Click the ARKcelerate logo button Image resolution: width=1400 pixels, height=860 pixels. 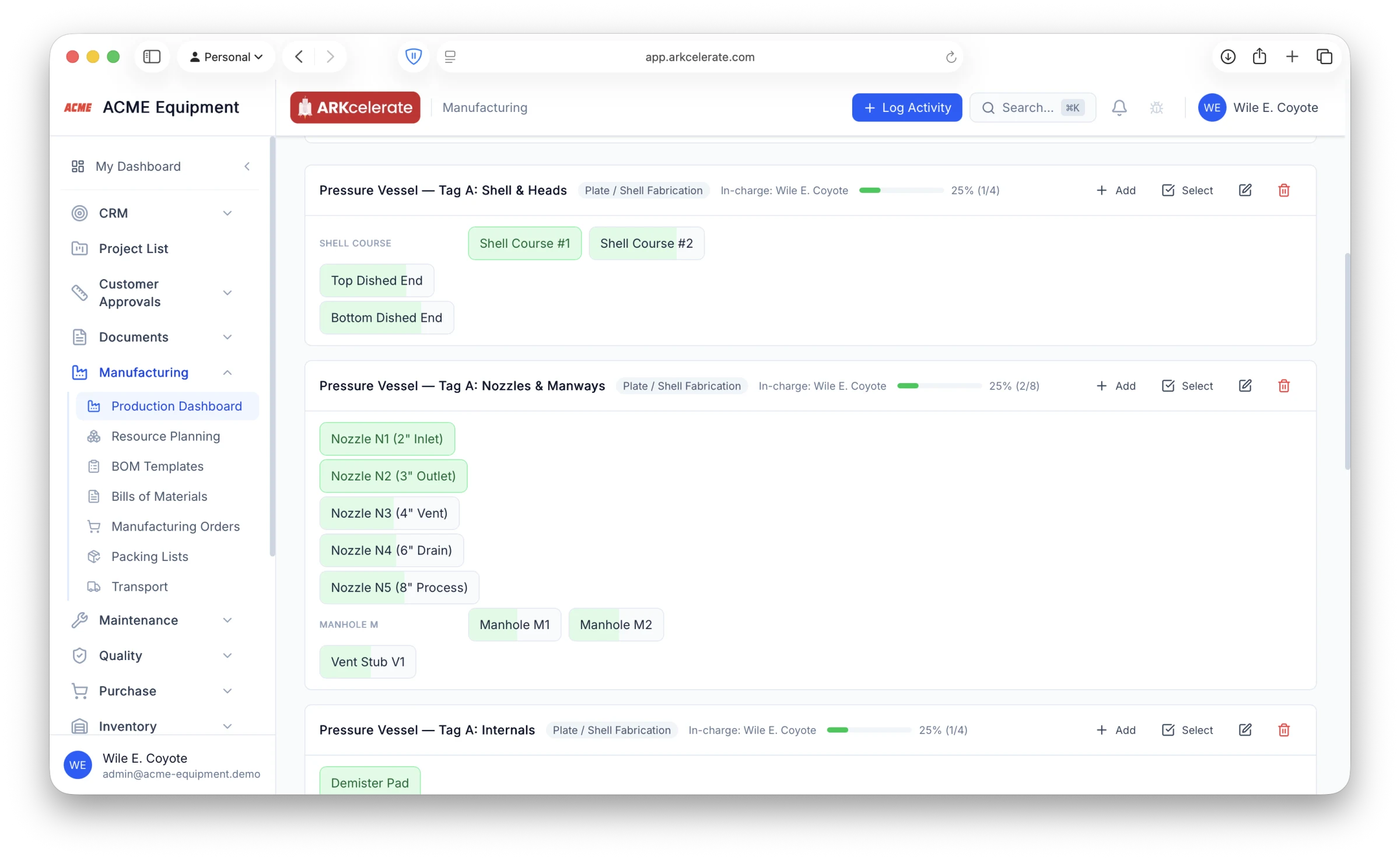(x=355, y=107)
